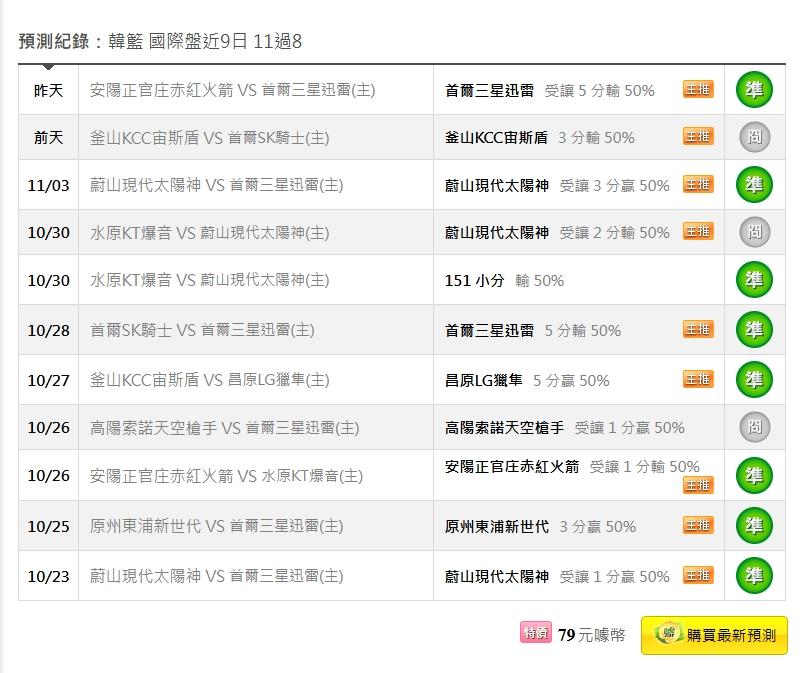
Task: Click 原州東浦新世代 VS 首爾三星迅雷 matchup
Action: click(x=217, y=526)
